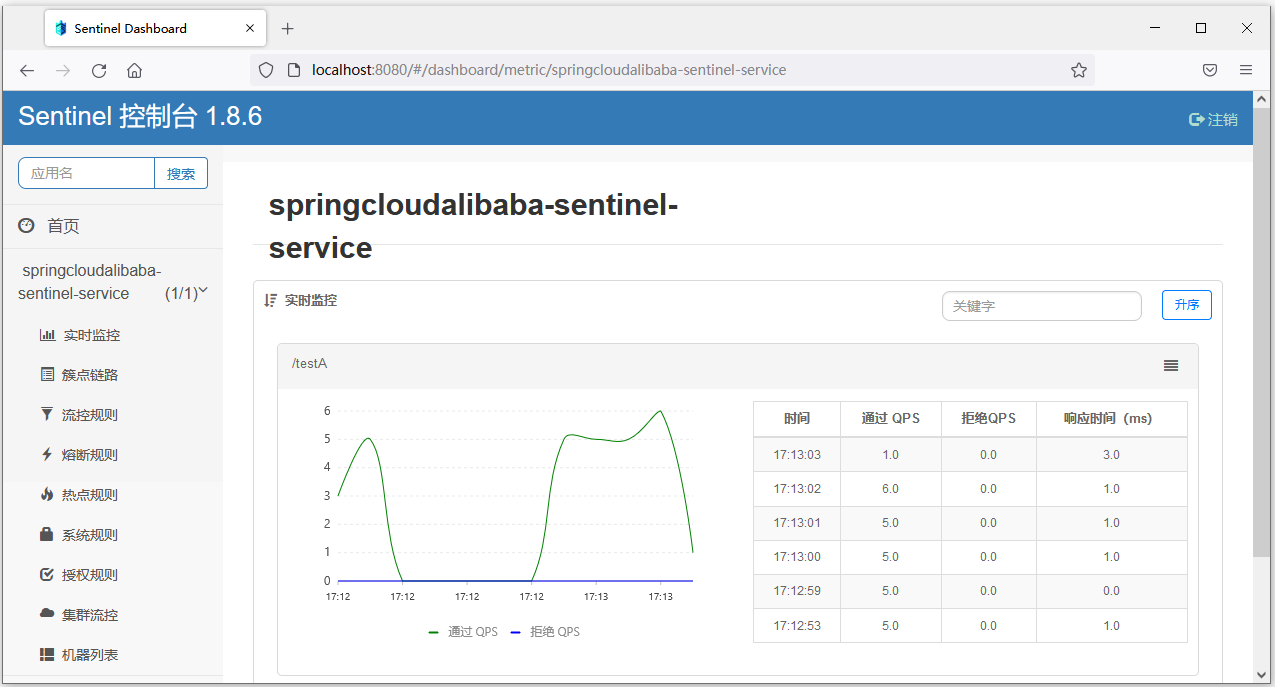The height and width of the screenshot is (687, 1275).
Task: Click the bar chart icon beside 实时监控
Action: [47, 335]
